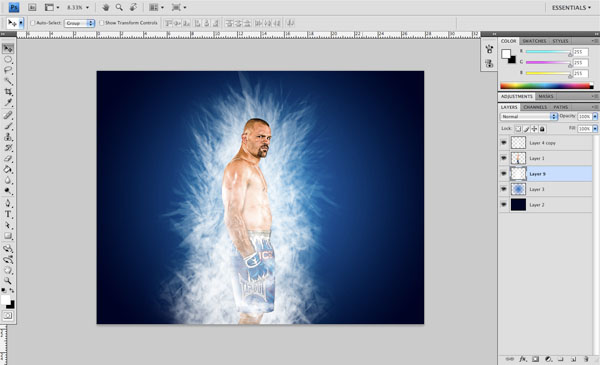This screenshot has width=600, height=365.
Task: Select the Paint Bucket tool
Action: [x=8, y=169]
